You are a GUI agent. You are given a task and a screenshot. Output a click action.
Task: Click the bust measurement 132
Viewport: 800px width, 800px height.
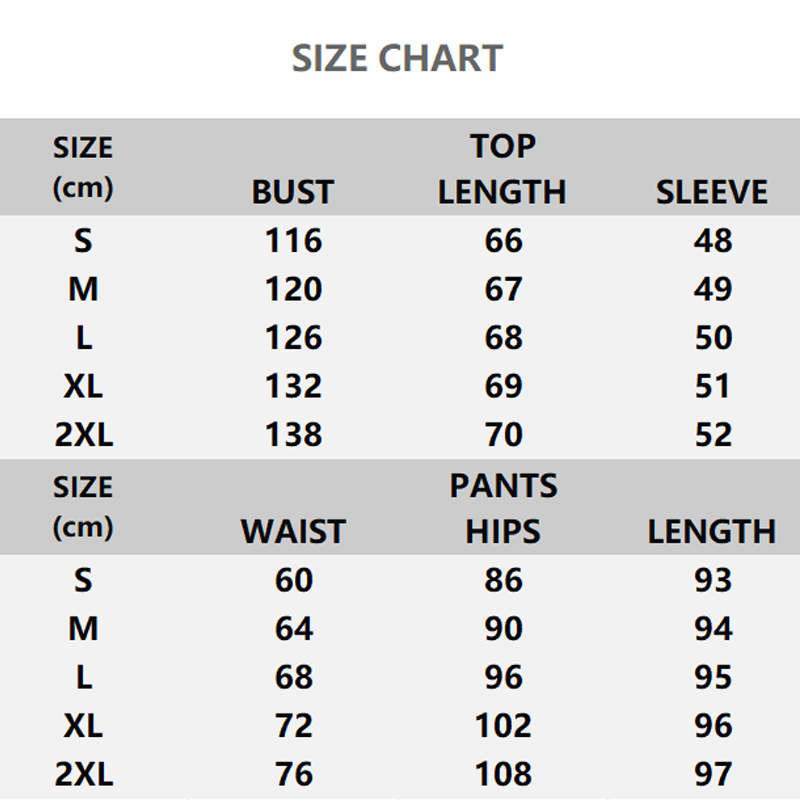pos(293,386)
